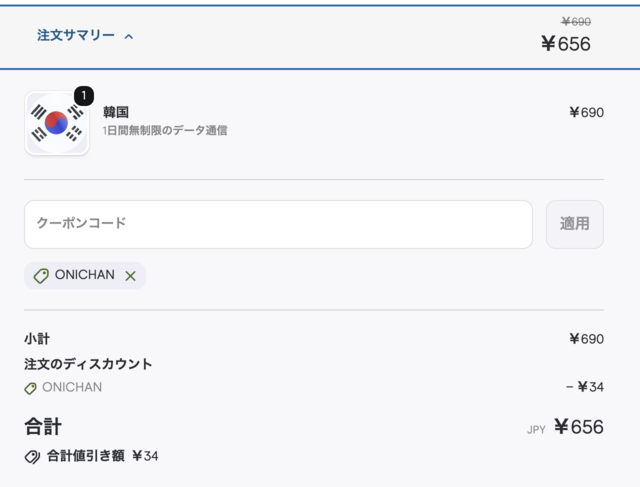Click the 1日間無制限のデータ通信 description

tap(165, 130)
